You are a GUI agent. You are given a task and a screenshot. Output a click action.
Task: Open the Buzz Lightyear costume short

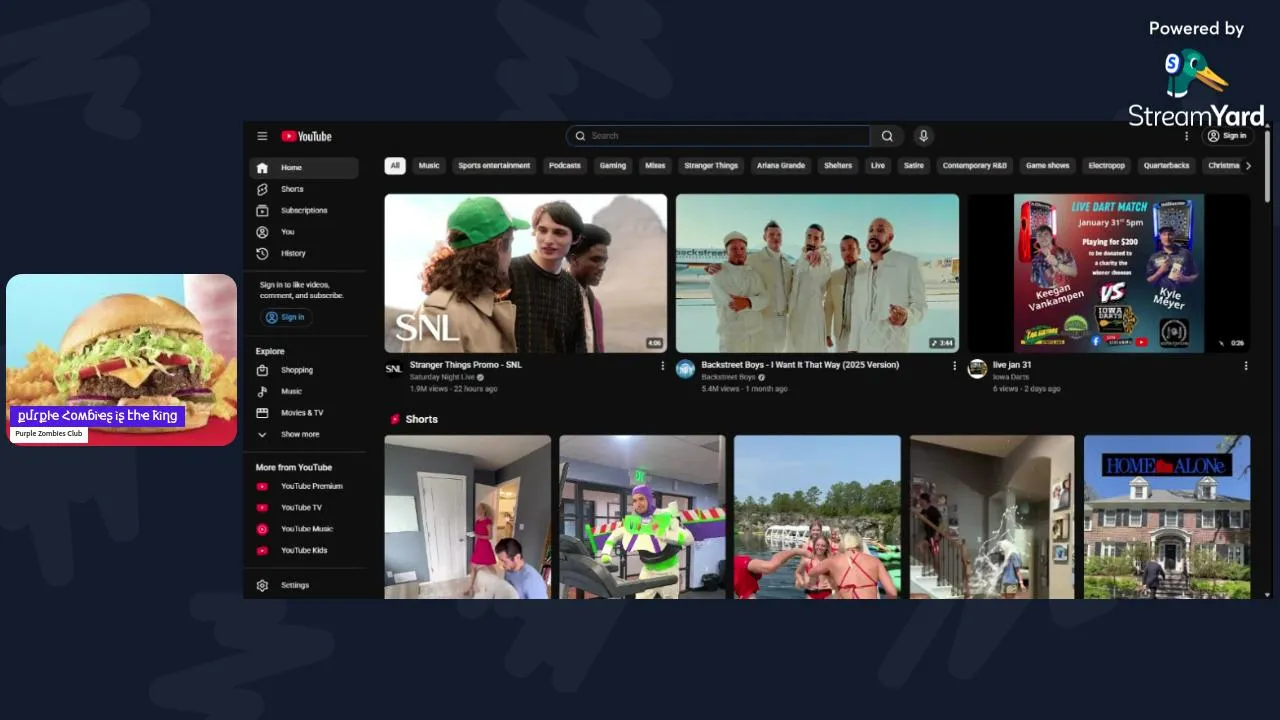pos(642,517)
